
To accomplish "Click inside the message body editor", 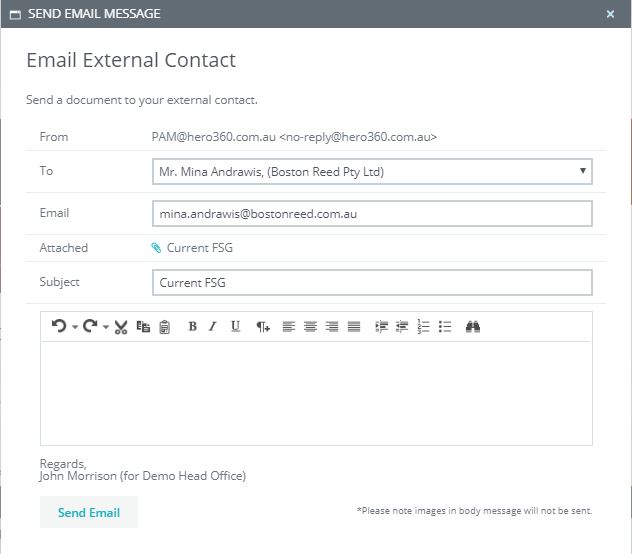I will pos(316,393).
